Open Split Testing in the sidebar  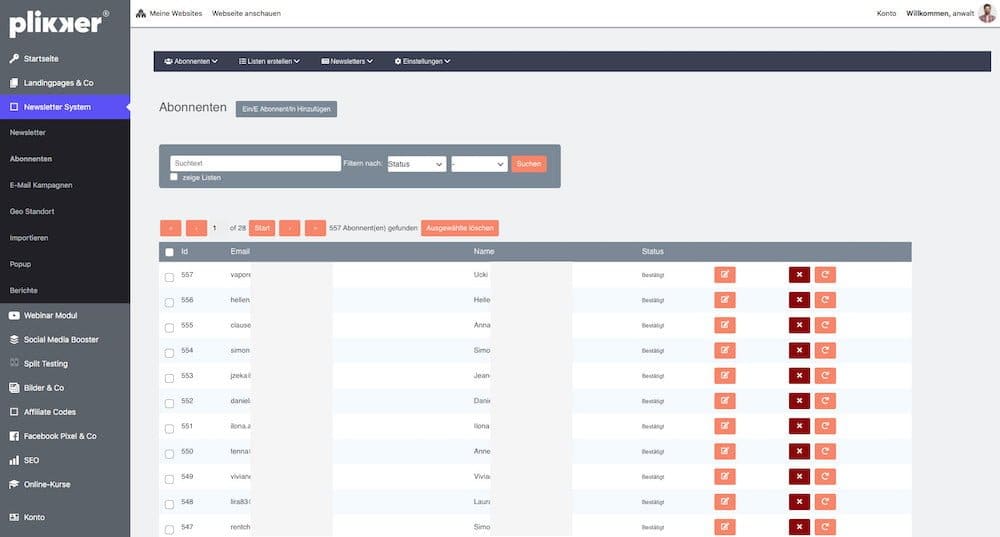click(45, 364)
